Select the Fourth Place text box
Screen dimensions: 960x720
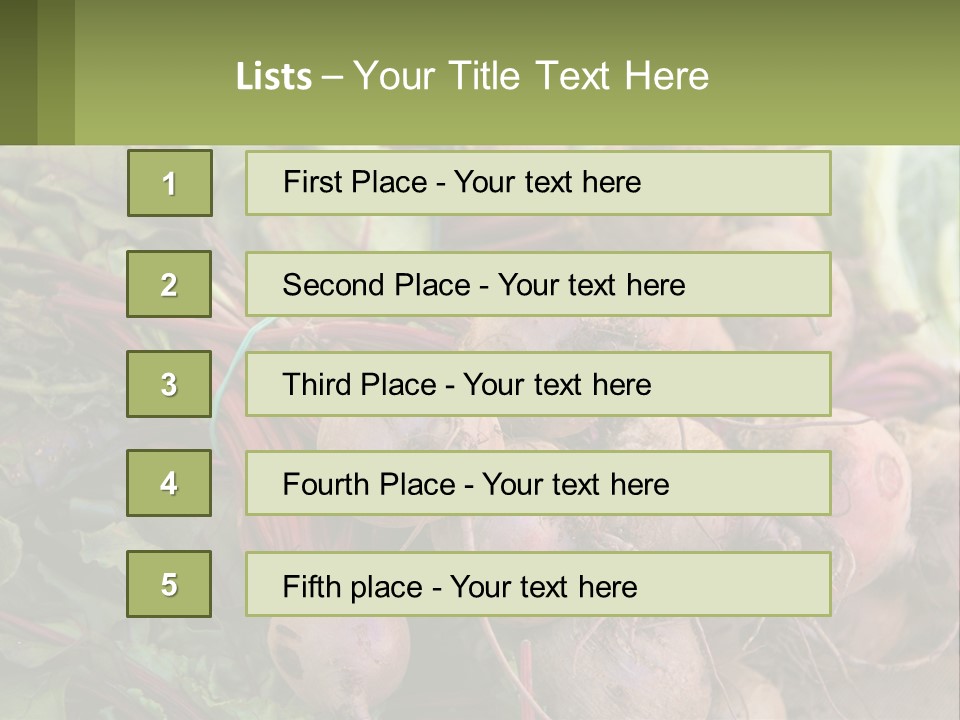click(x=538, y=483)
